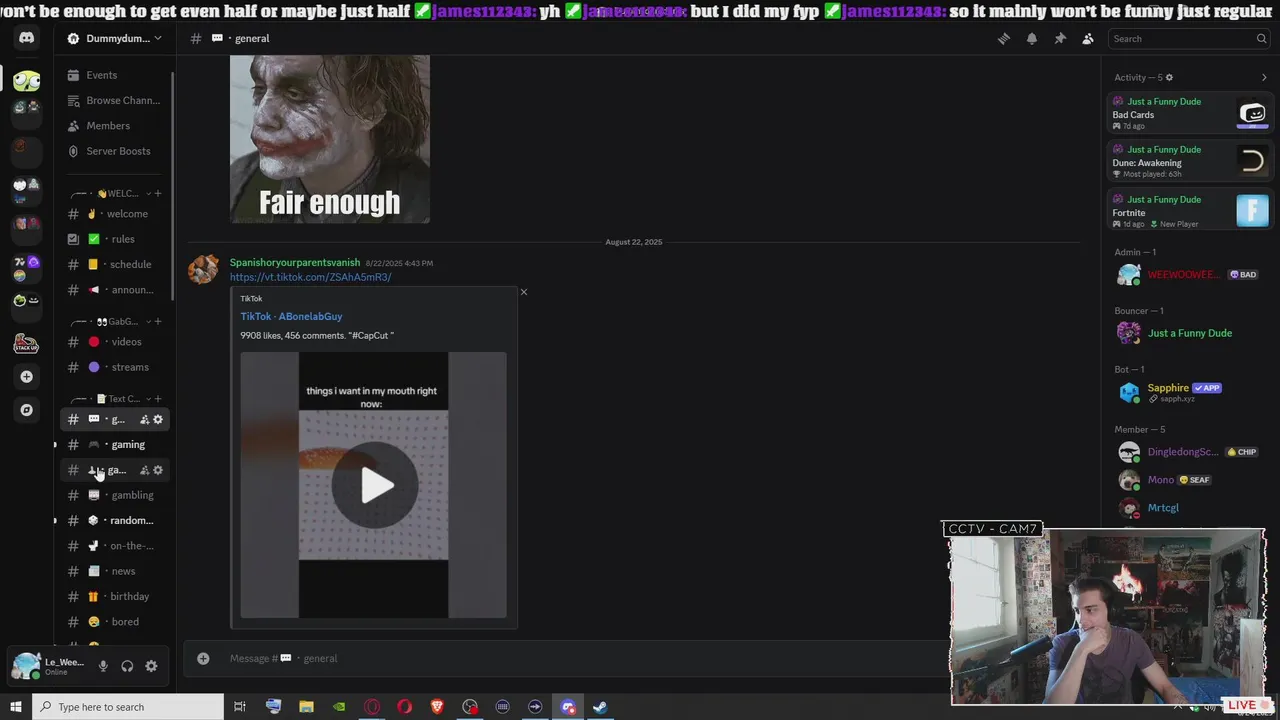
Task: Open Members entry in sidebar
Action: coord(115,126)
